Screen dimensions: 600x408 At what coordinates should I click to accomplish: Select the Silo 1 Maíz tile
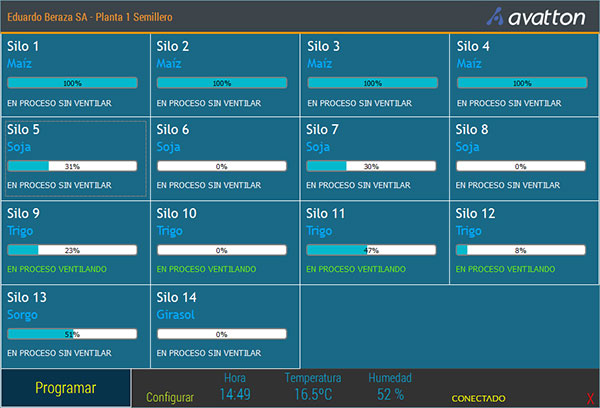click(x=75, y=76)
